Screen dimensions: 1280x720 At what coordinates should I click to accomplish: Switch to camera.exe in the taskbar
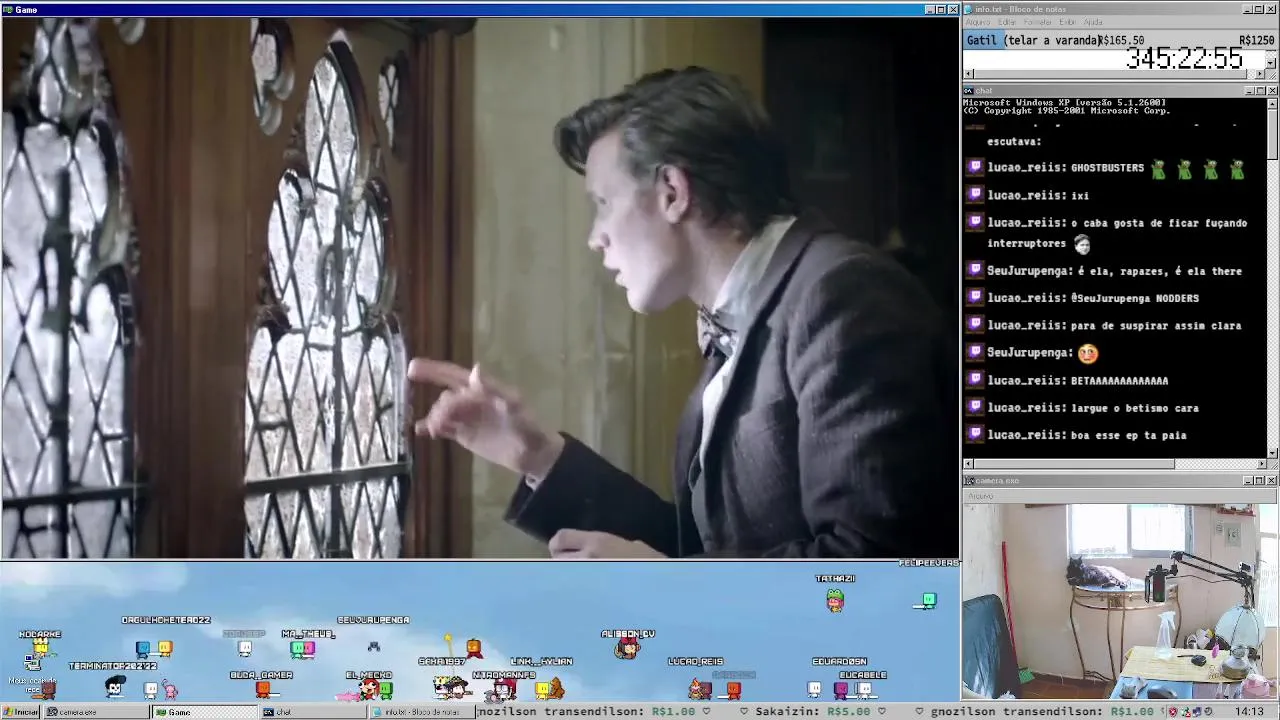[95, 712]
